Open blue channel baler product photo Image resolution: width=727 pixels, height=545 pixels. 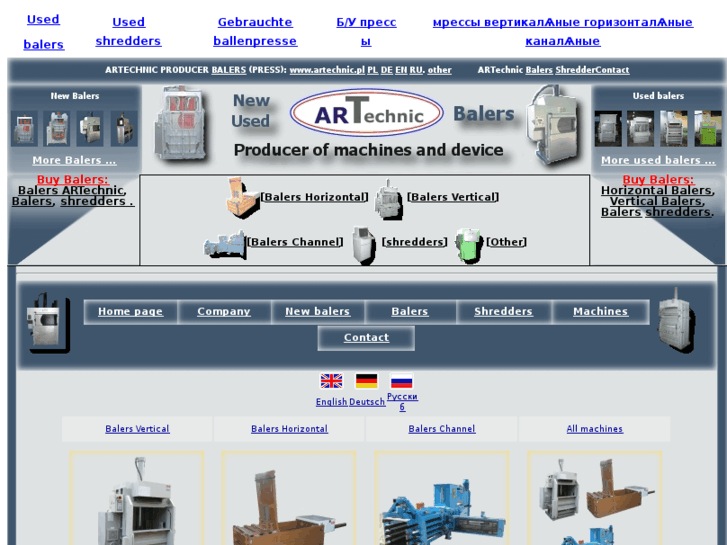442,498
